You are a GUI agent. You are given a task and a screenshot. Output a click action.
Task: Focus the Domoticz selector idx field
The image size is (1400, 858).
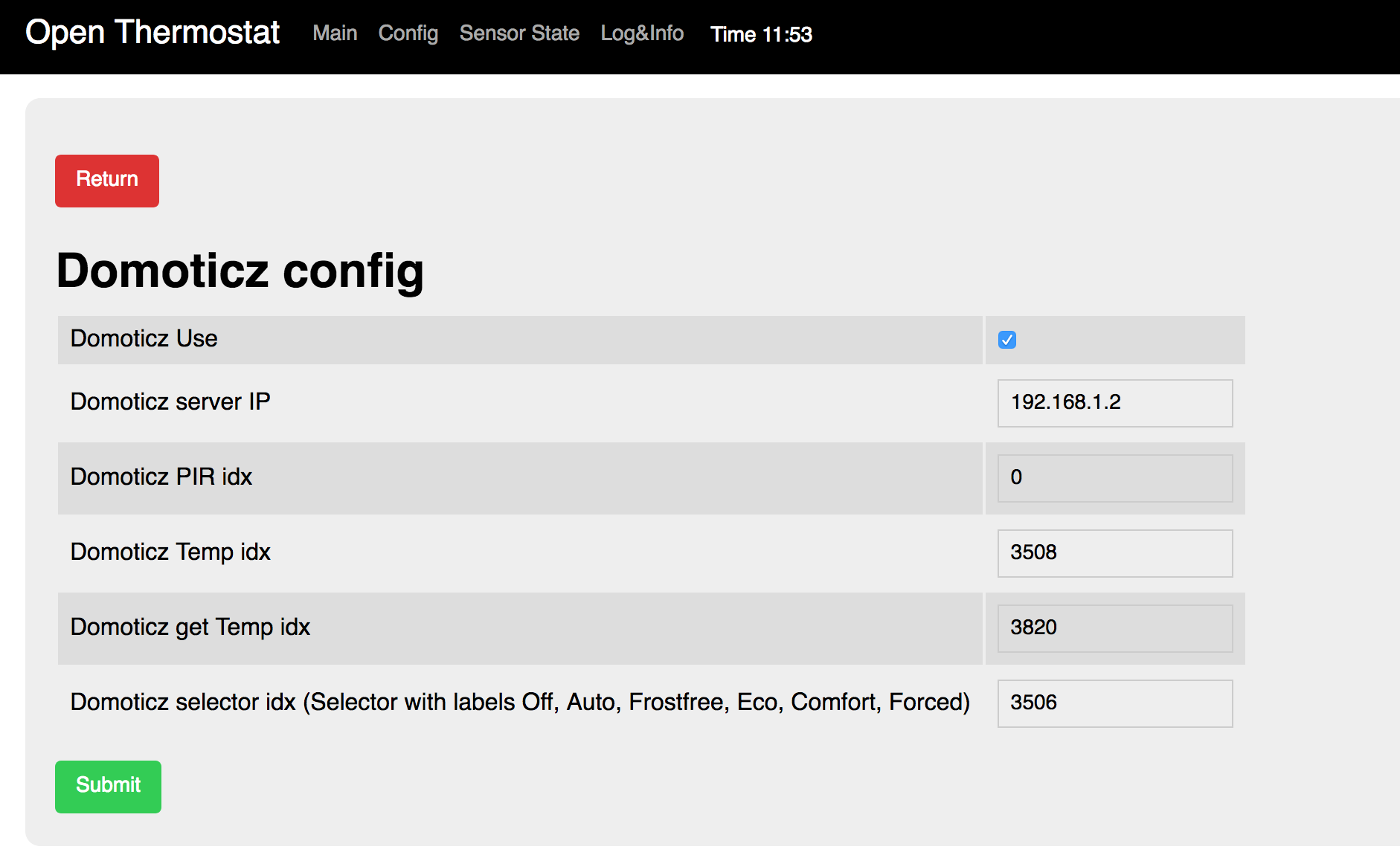tap(1115, 703)
